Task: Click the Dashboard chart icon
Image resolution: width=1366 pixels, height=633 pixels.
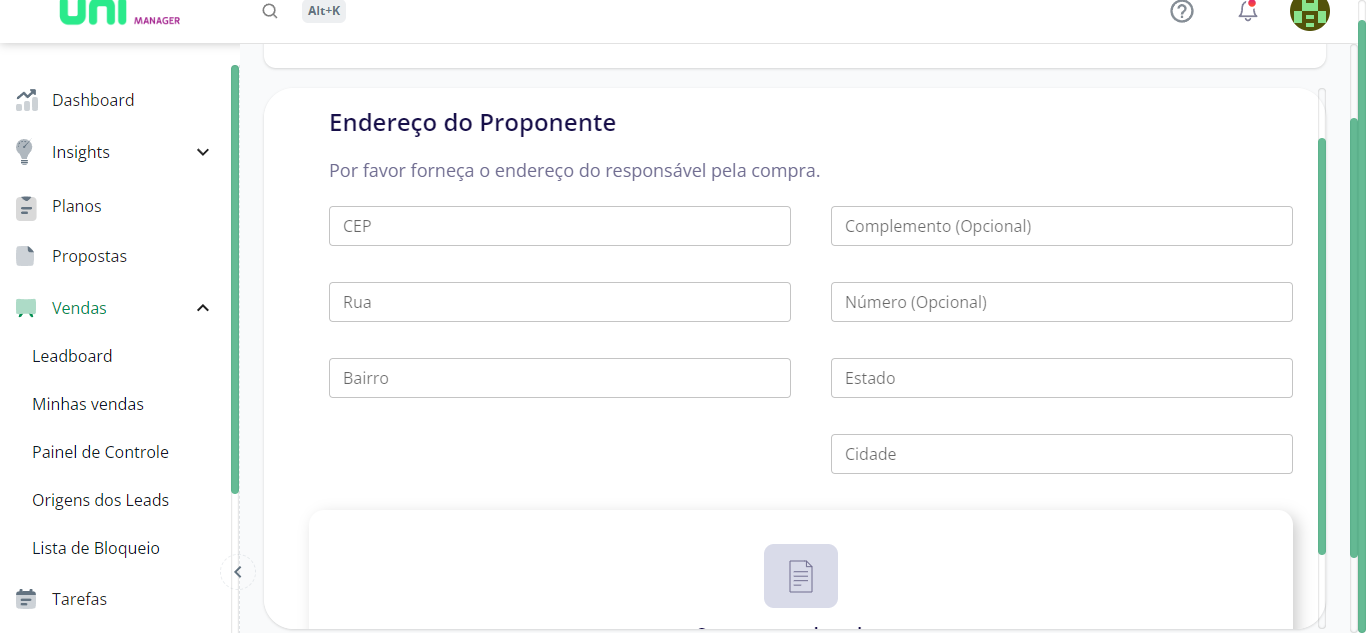Action: [27, 100]
